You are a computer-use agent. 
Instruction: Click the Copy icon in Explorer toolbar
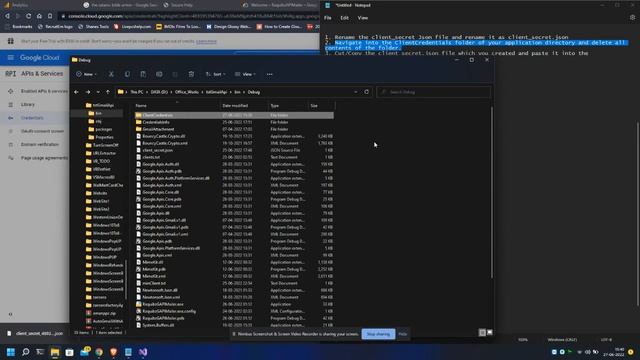(127, 74)
